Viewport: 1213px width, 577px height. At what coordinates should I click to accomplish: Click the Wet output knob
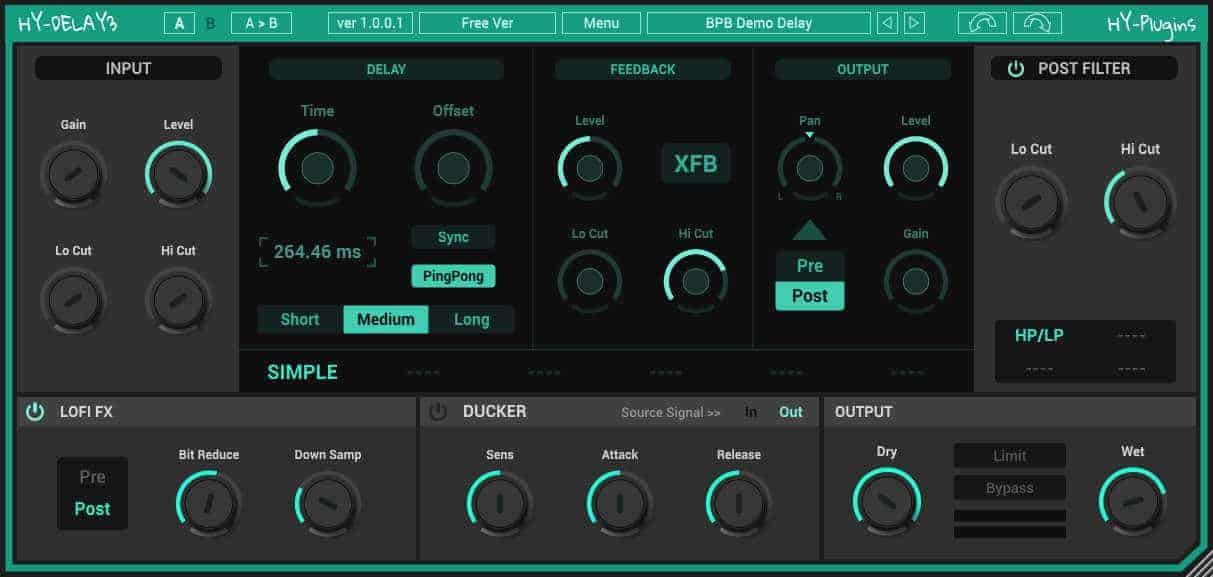(x=1133, y=501)
